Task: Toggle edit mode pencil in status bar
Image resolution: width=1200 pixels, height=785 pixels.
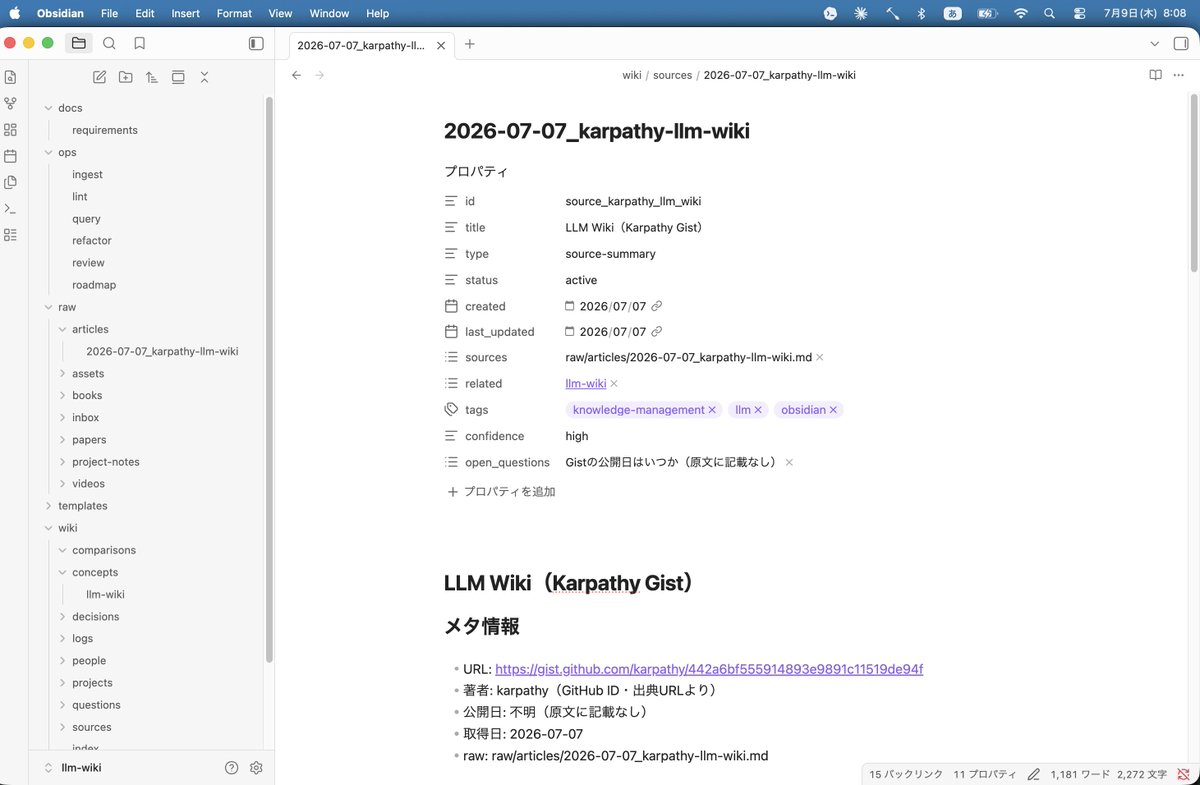Action: pyautogui.click(x=1034, y=774)
